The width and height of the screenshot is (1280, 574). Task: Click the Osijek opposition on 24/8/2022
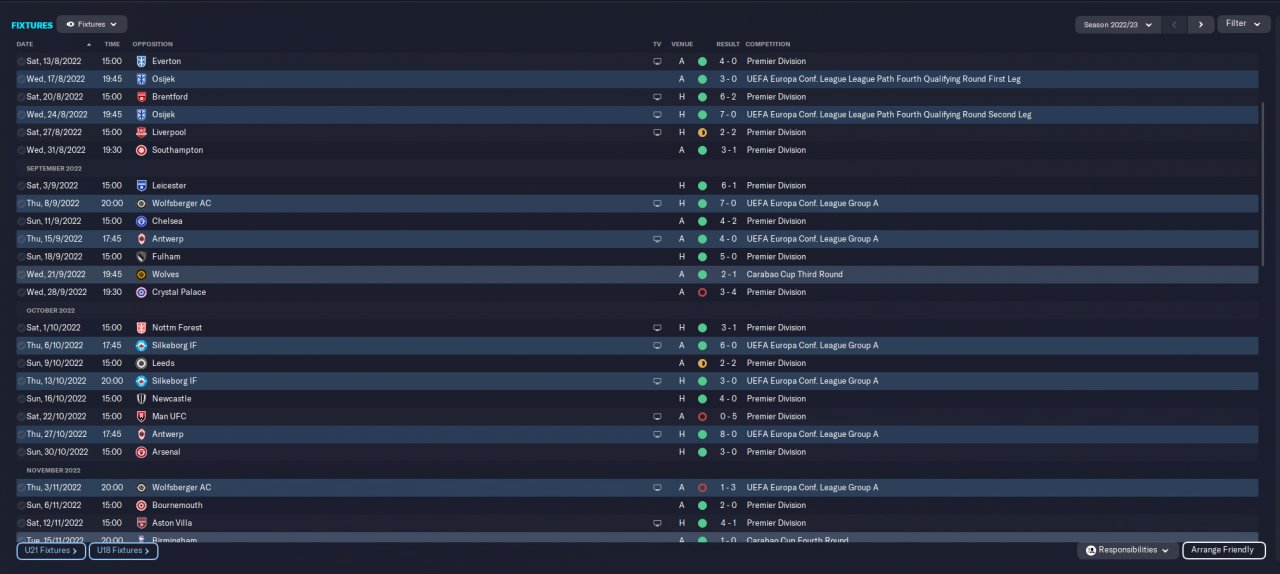(x=163, y=114)
